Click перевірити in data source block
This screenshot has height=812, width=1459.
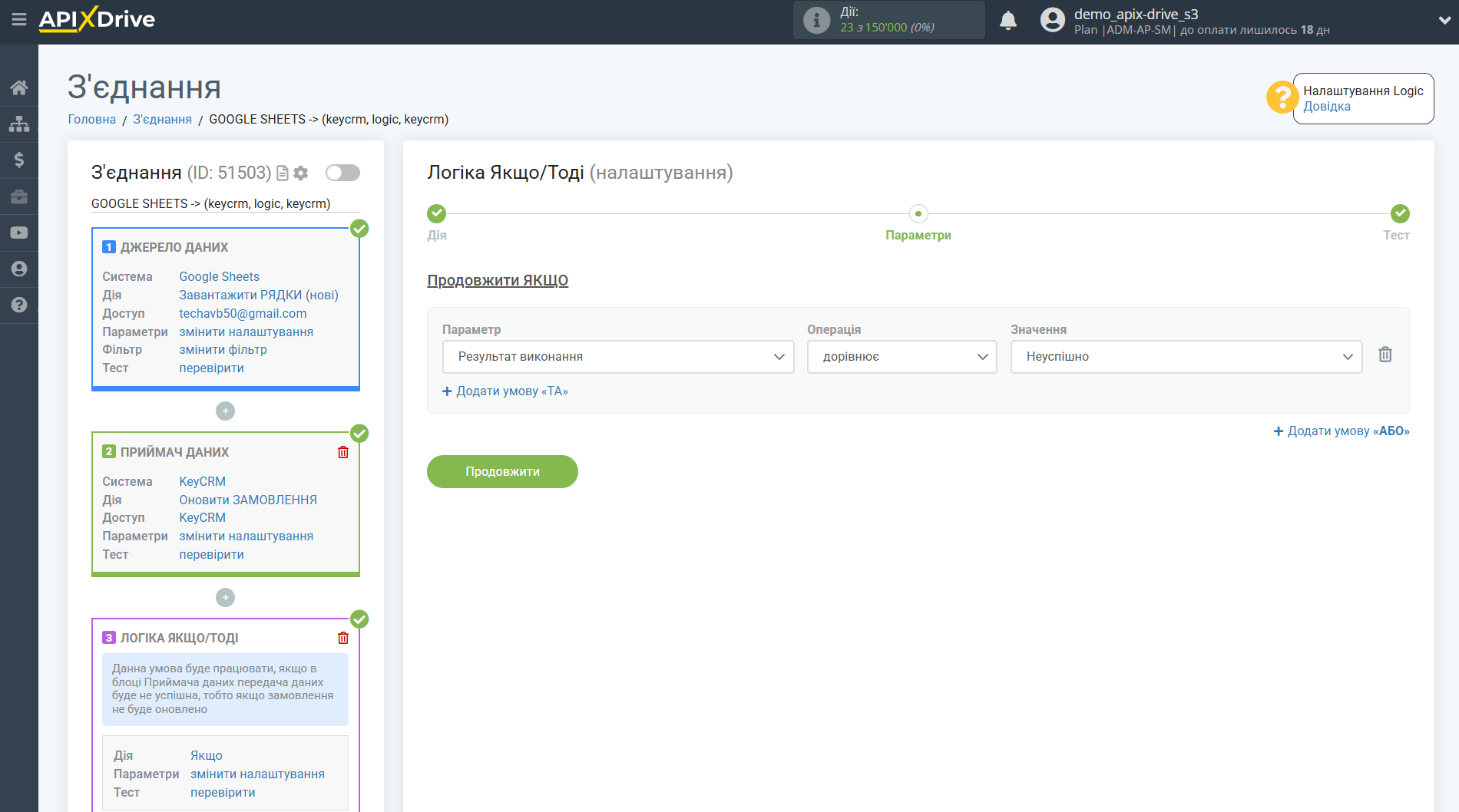tap(212, 368)
